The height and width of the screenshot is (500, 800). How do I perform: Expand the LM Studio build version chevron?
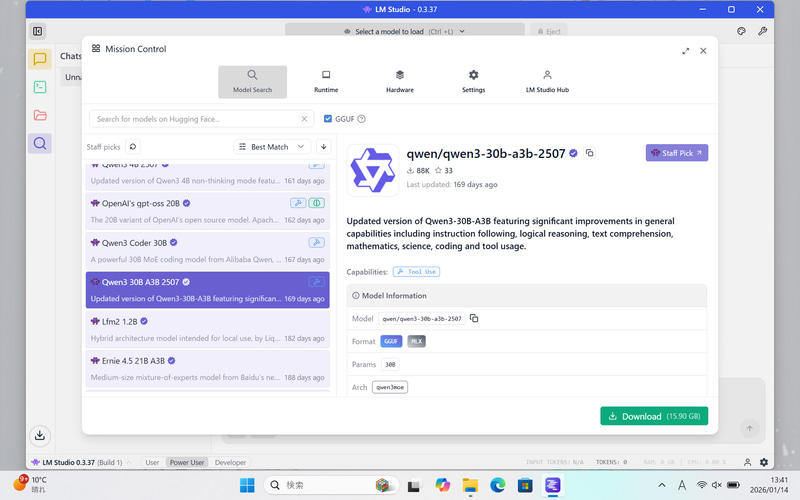pos(130,462)
